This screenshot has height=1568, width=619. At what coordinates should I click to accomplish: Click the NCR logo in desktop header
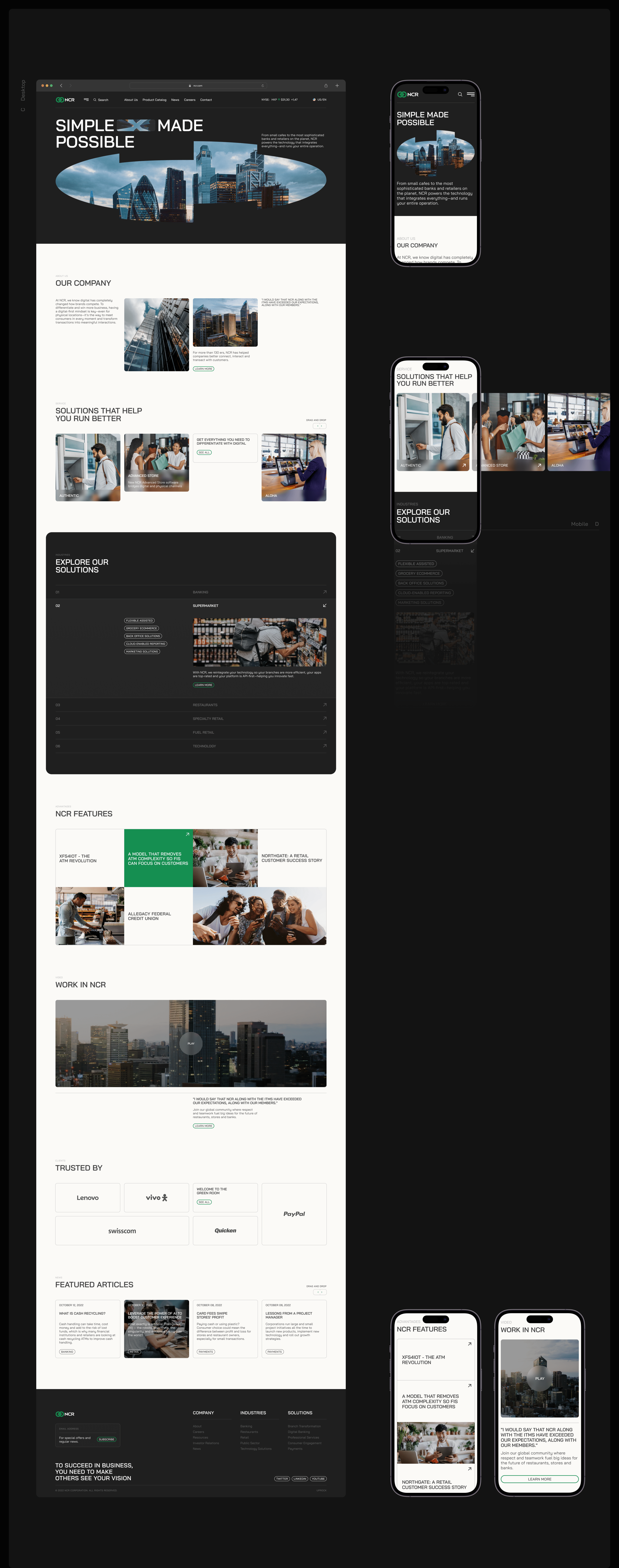(65, 100)
